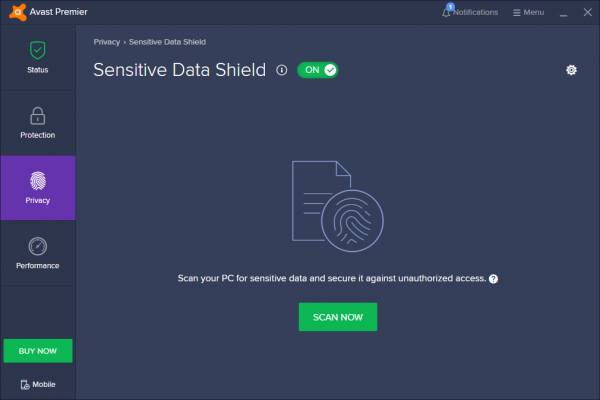This screenshot has height=400, width=600.
Task: Close the Avast Premier window
Action: coord(586,12)
